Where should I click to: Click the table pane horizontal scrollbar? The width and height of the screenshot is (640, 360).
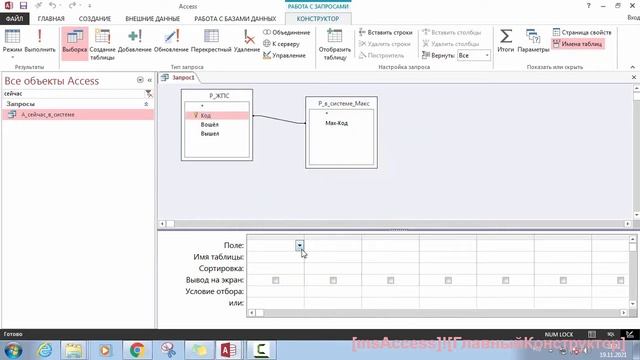pyautogui.click(x=395, y=224)
